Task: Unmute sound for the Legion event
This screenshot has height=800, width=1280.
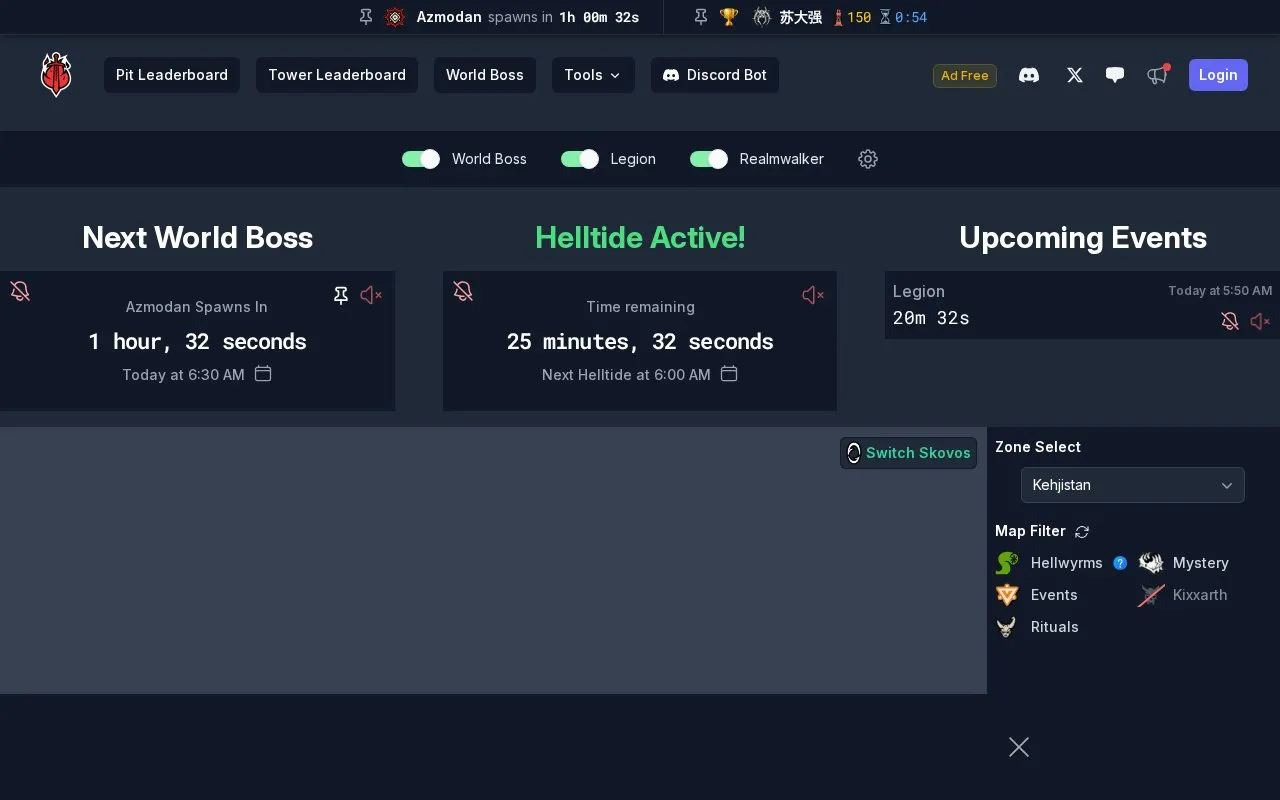Action: 1260,321
